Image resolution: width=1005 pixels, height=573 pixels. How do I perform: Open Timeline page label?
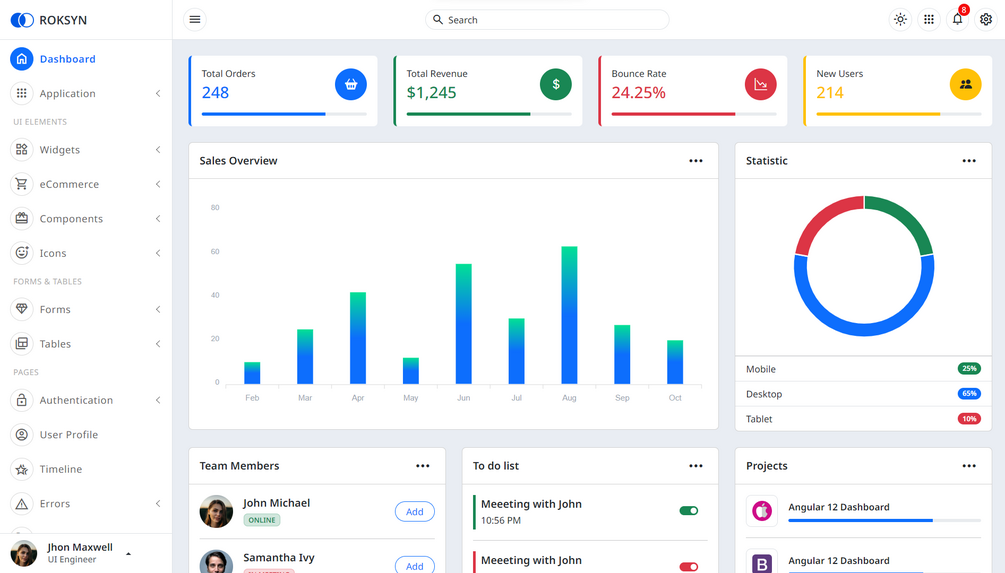pos(61,469)
